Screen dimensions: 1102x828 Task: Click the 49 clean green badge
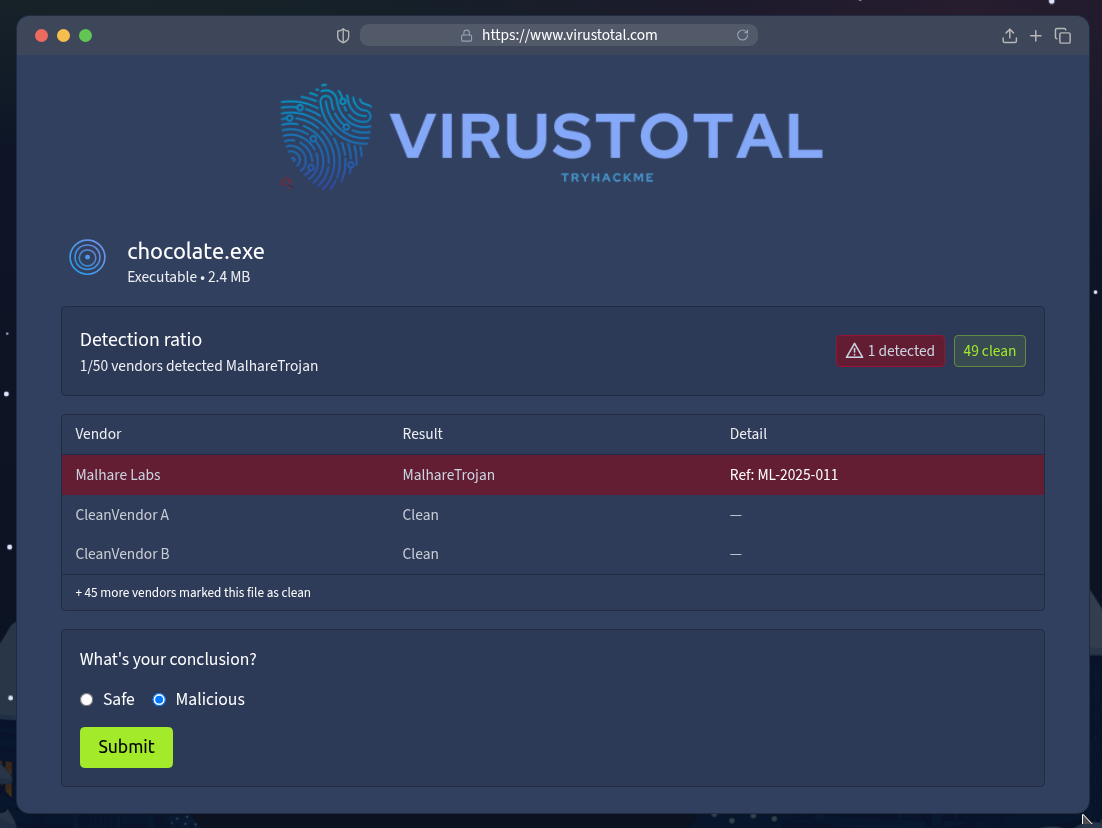pyautogui.click(x=989, y=351)
